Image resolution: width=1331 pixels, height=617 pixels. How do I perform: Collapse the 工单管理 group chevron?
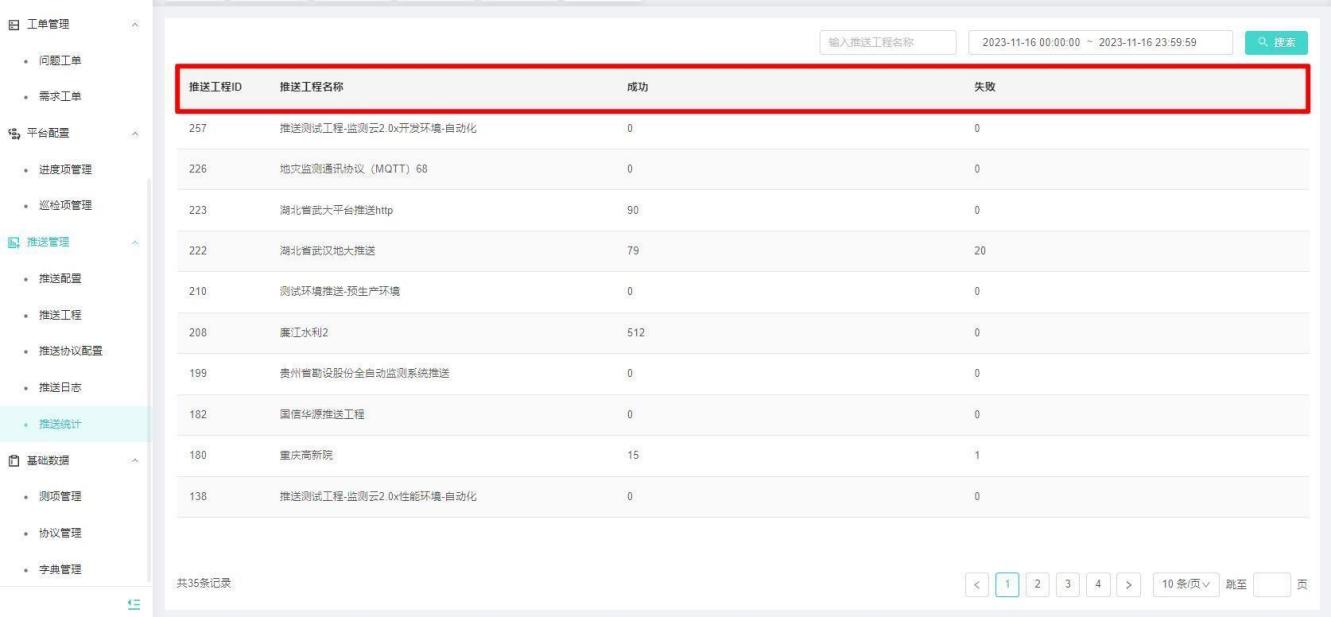coord(135,24)
